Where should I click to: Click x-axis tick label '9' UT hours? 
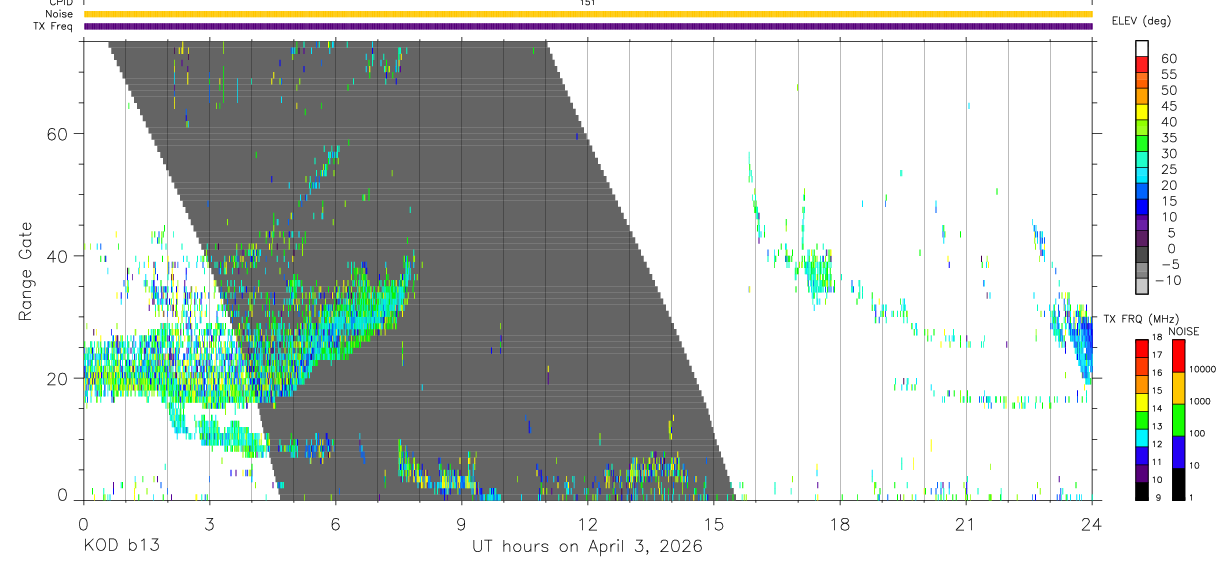tap(462, 524)
